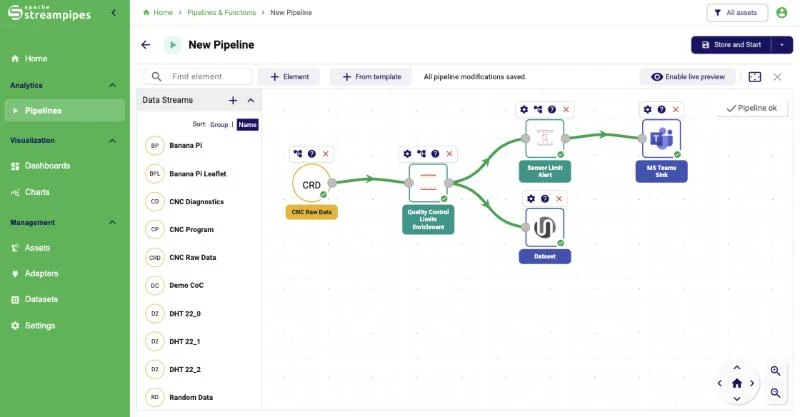Delete the MS Teams Sink node

click(676, 109)
